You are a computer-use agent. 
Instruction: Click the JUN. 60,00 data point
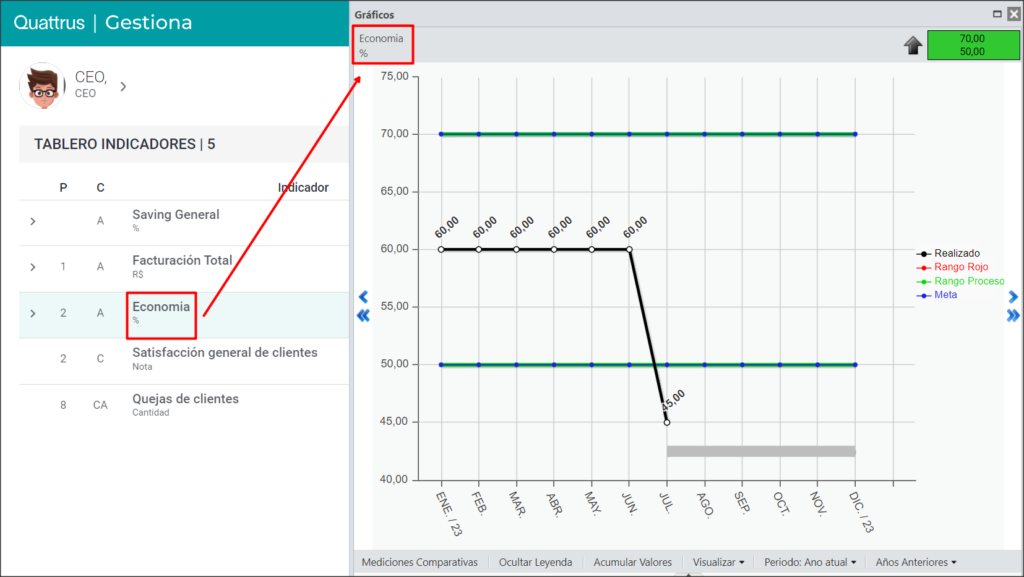[630, 249]
